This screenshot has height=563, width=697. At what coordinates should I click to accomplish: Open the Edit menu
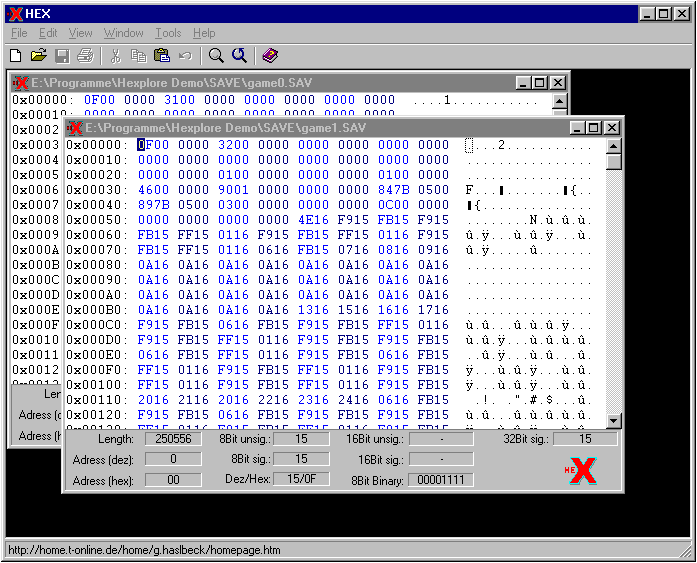[x=48, y=33]
